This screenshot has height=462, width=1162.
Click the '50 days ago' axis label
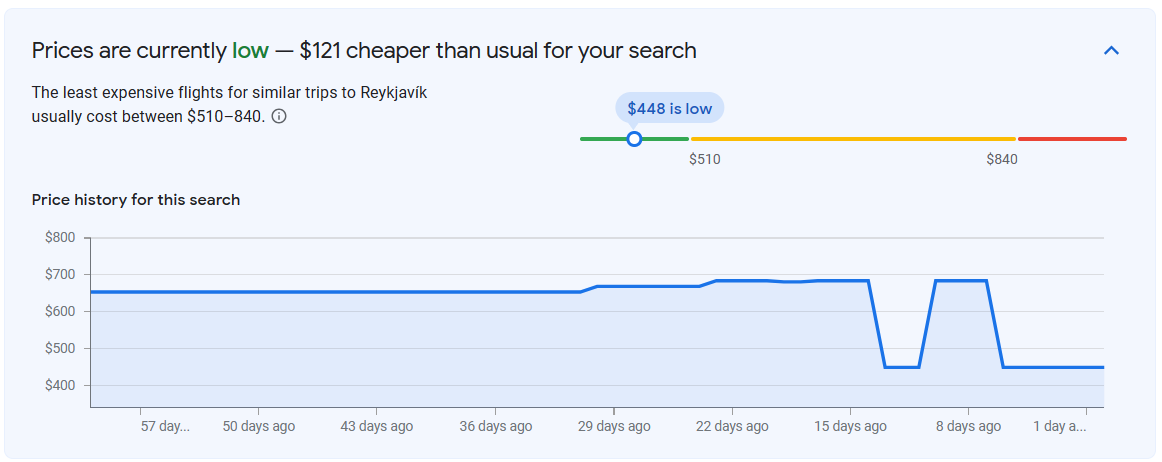pyautogui.click(x=259, y=426)
